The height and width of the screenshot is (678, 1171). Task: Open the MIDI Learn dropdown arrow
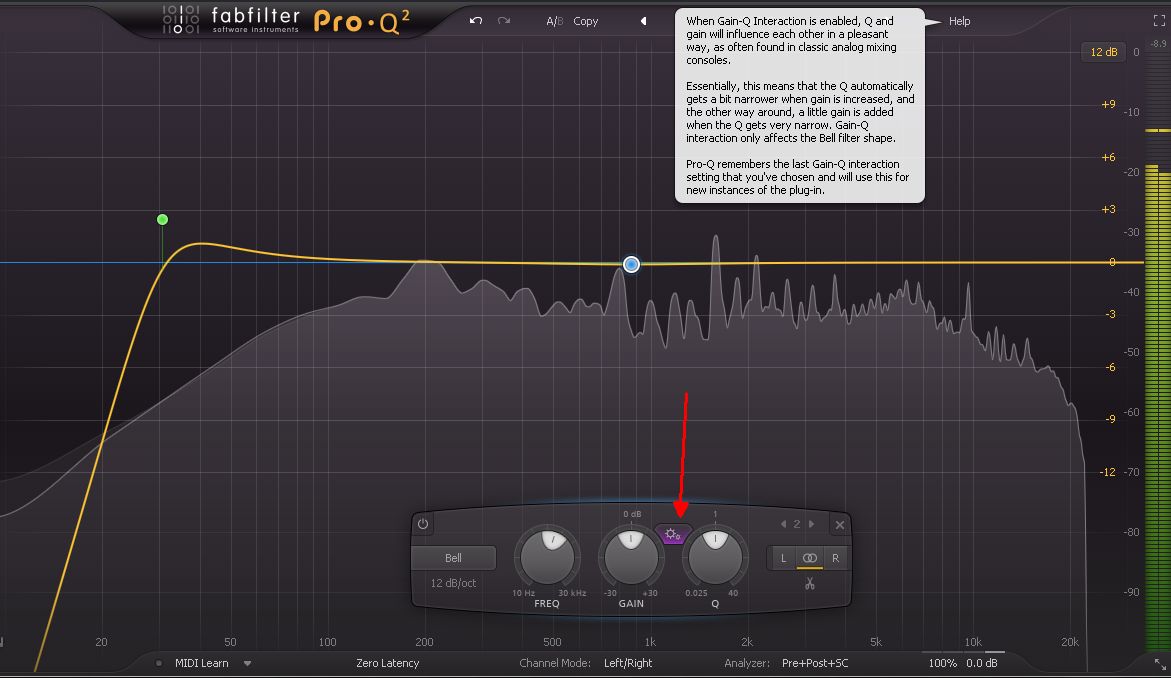(x=247, y=663)
